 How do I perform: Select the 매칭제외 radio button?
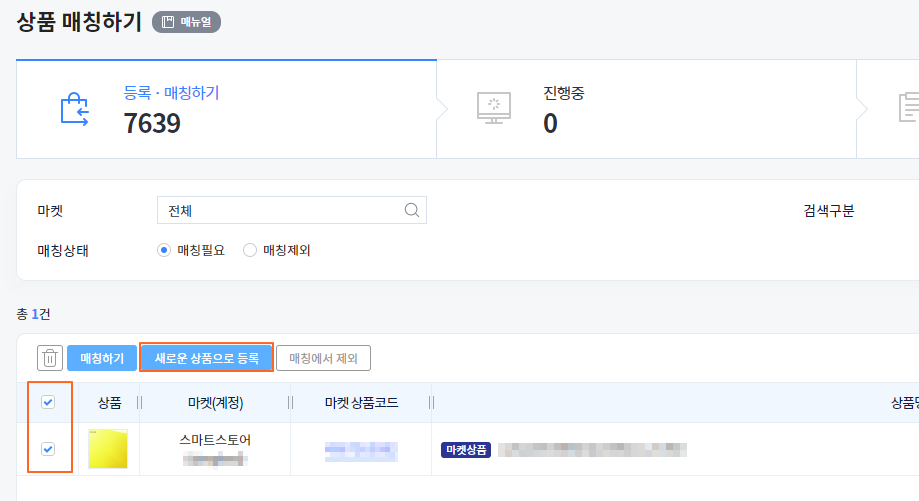click(x=250, y=250)
